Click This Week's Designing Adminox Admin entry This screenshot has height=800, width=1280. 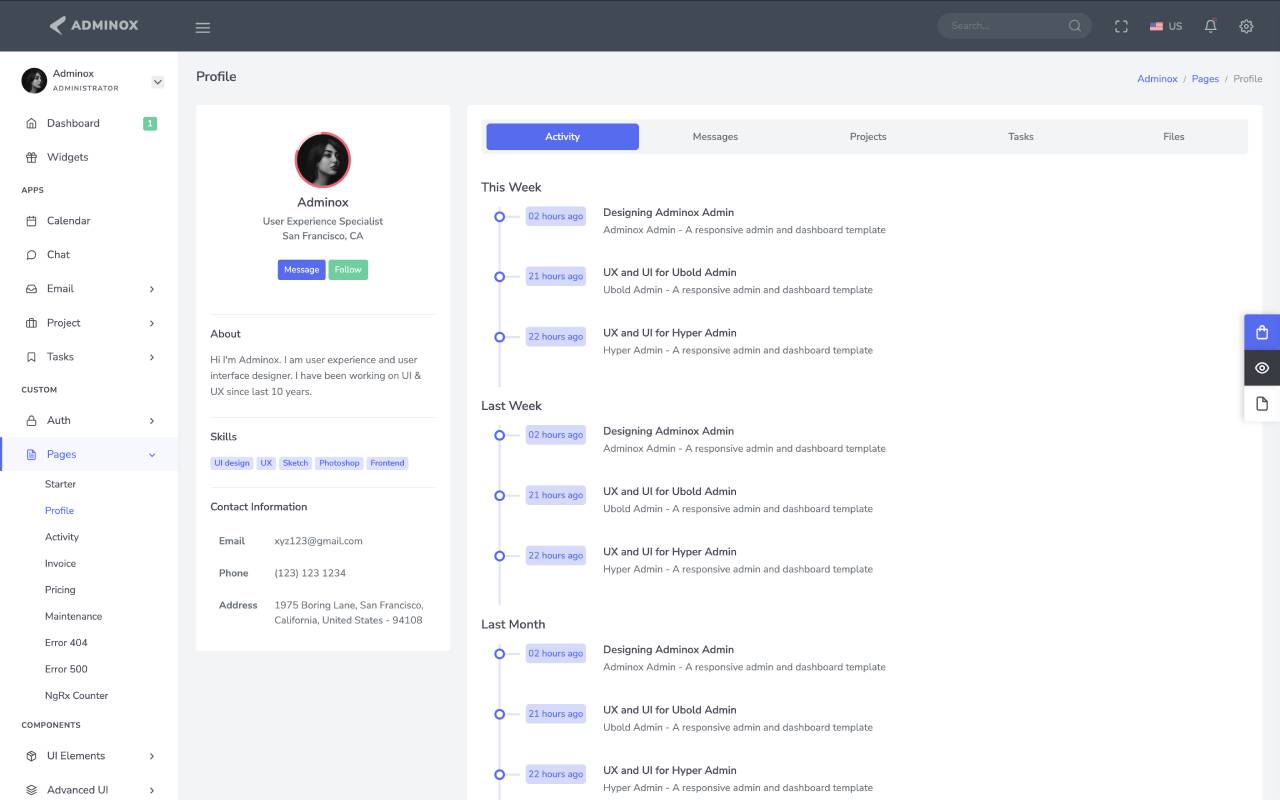(x=668, y=213)
